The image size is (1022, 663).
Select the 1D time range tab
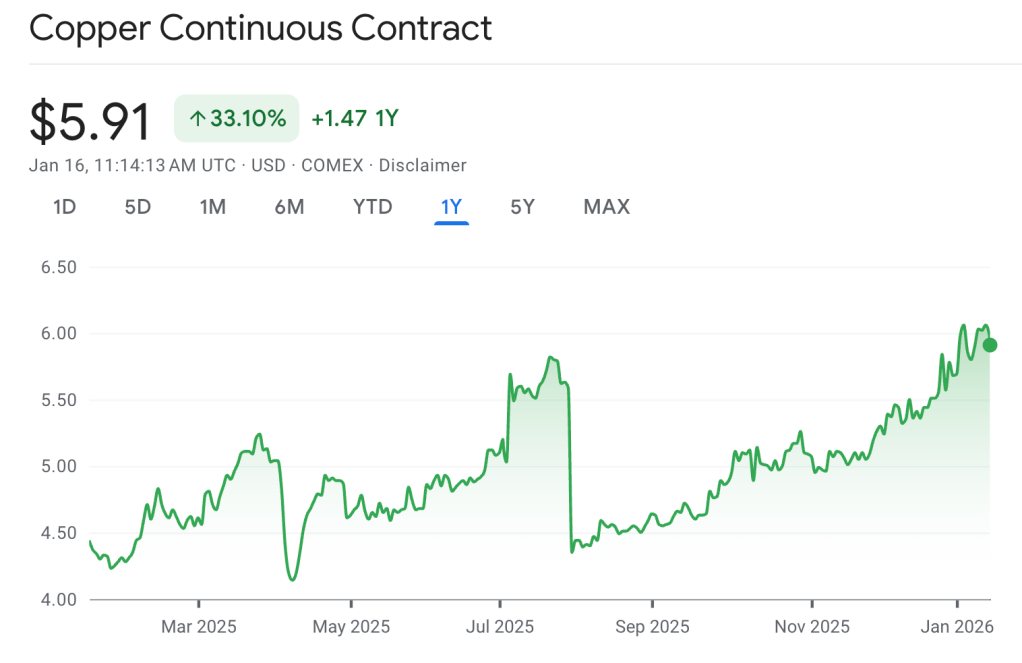tap(64, 207)
